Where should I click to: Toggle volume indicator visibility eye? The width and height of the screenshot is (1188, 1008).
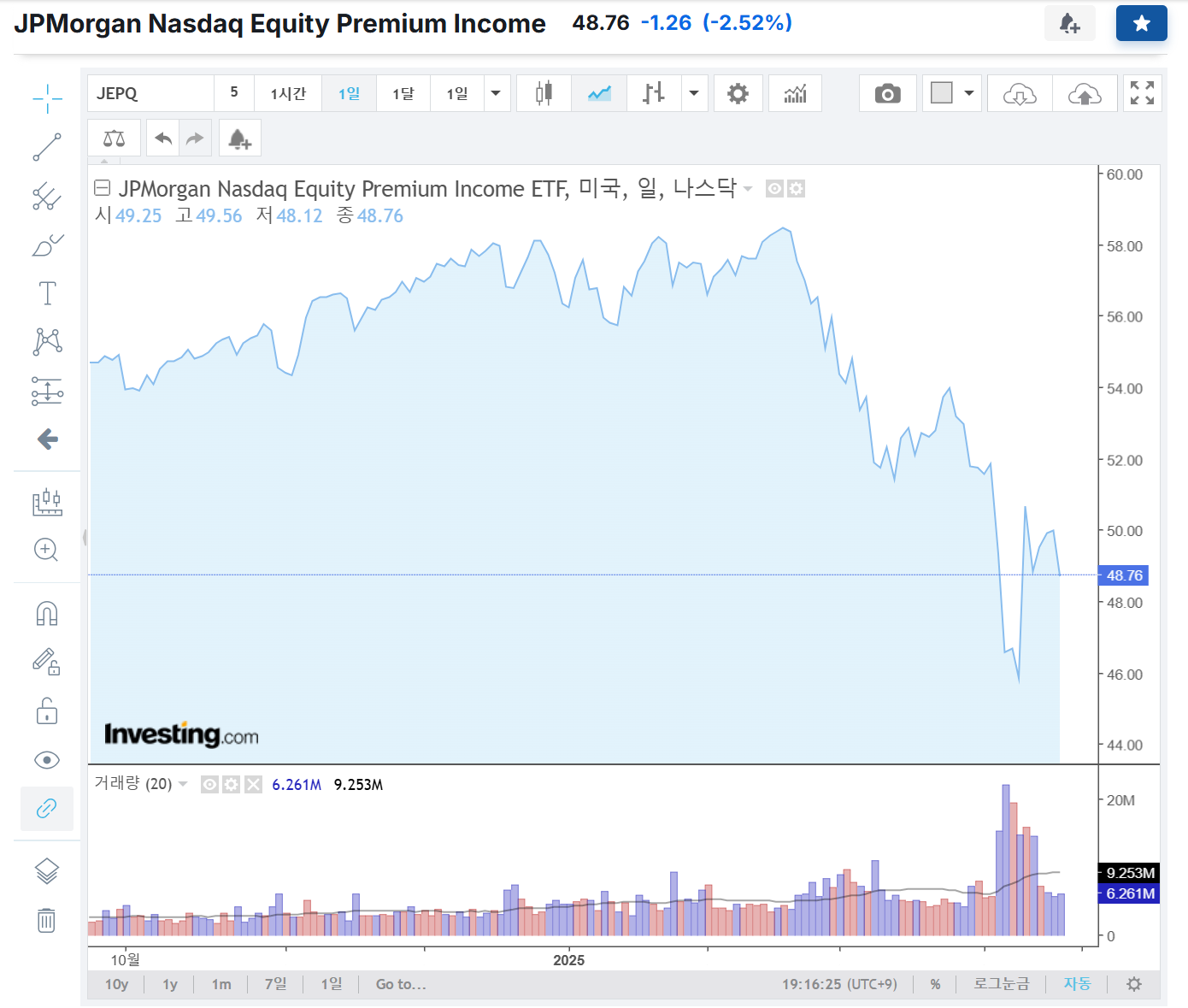209,784
